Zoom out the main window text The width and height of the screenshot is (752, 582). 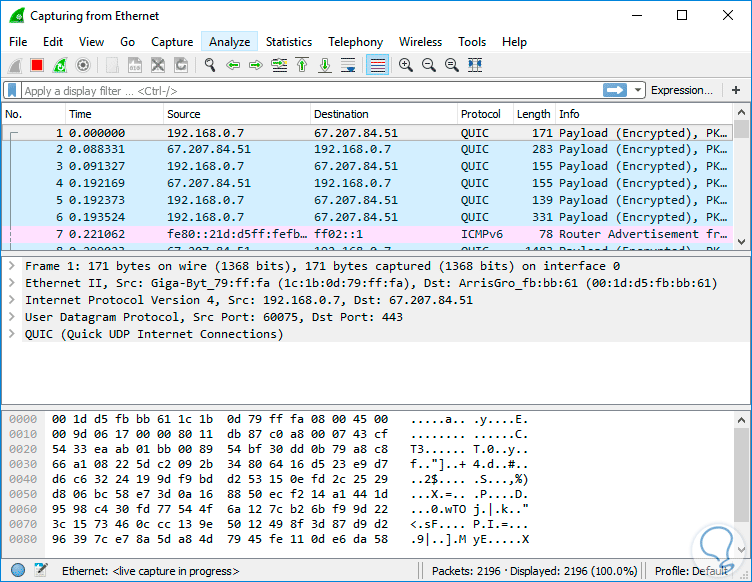tap(429, 65)
